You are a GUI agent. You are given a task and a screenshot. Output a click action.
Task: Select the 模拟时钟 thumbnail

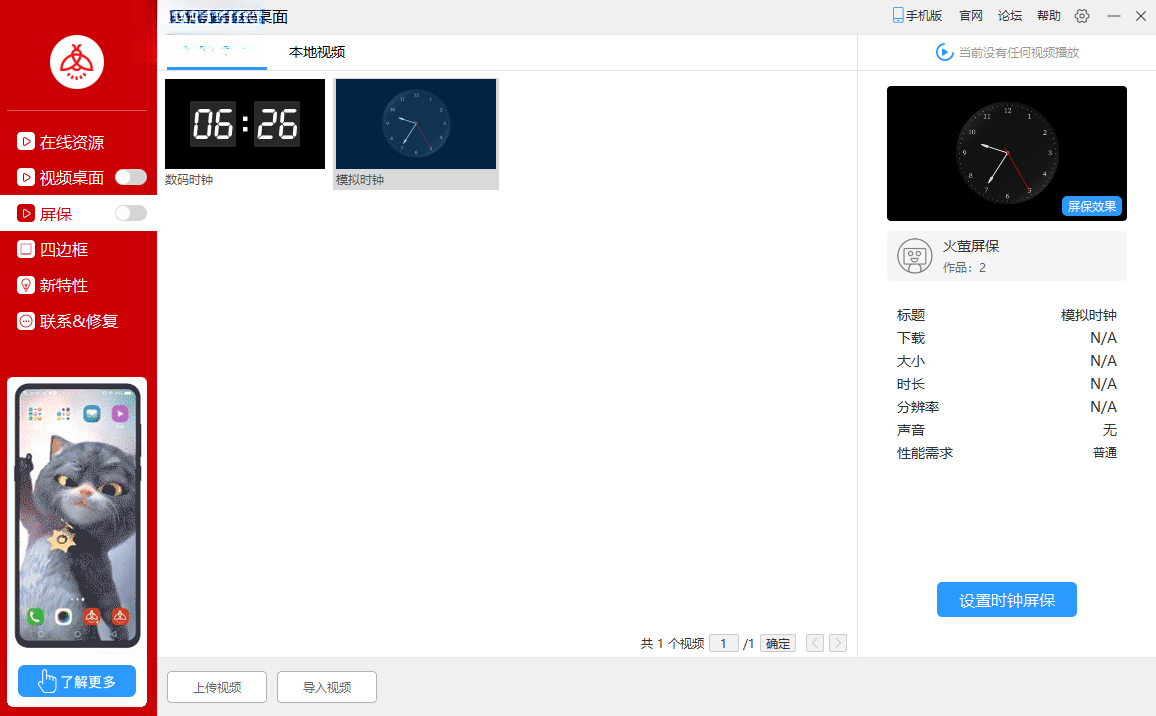tap(416, 124)
